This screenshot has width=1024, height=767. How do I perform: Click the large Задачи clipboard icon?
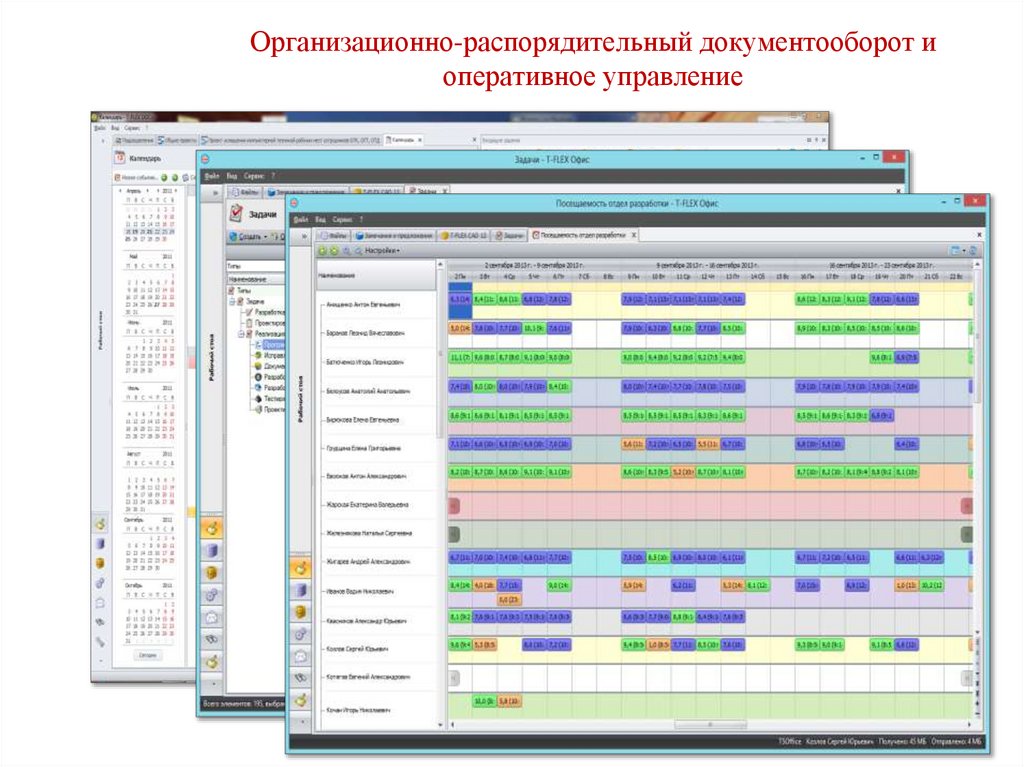(x=236, y=213)
